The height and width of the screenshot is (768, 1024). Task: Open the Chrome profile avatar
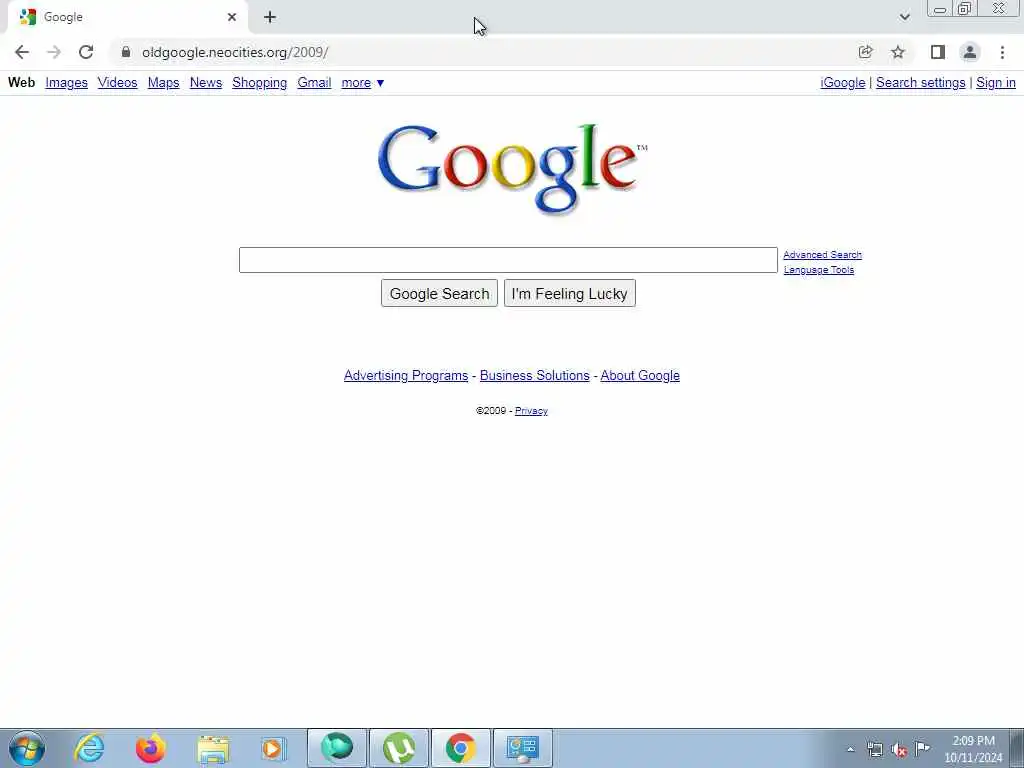point(970,52)
